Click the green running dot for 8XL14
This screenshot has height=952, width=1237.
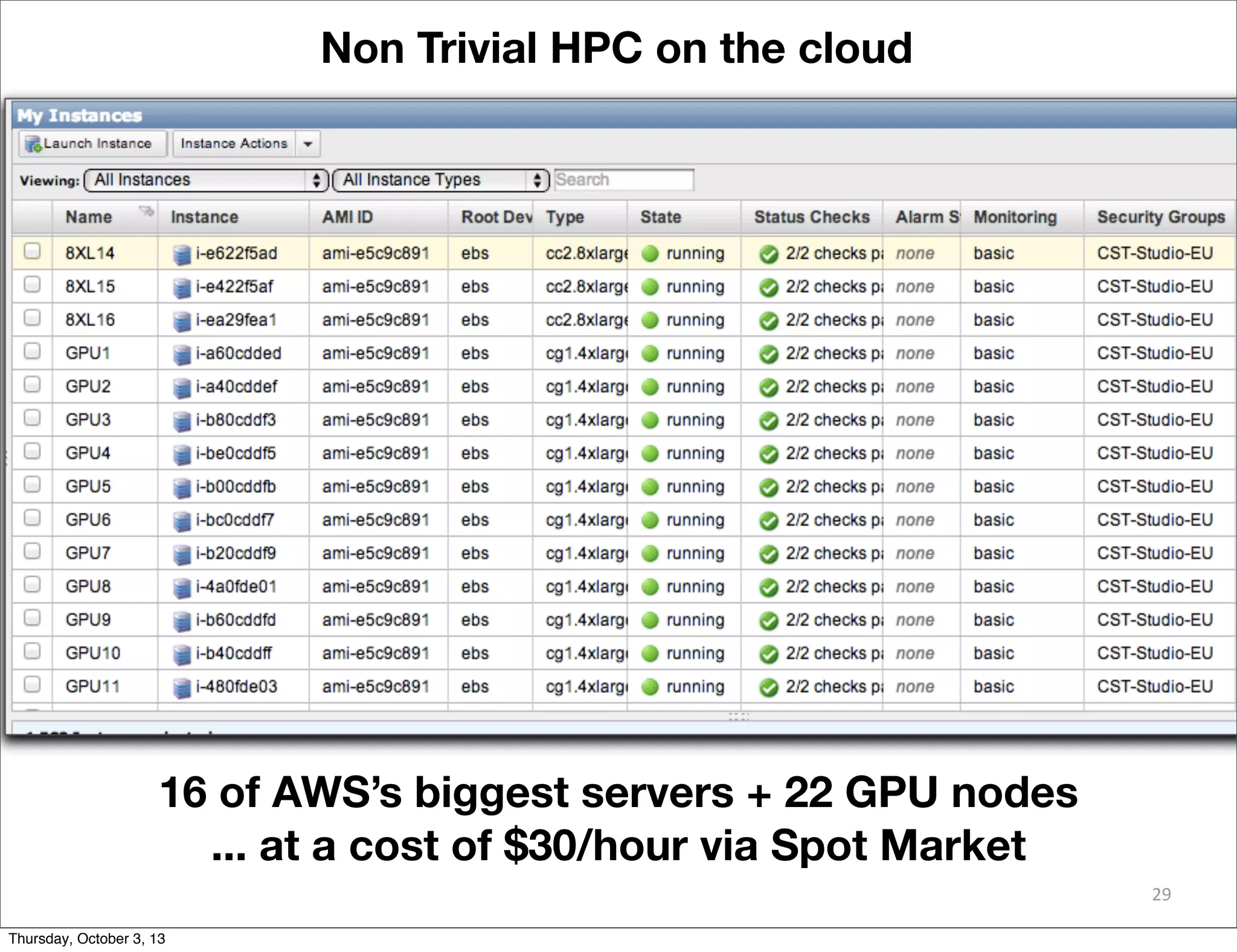(x=650, y=254)
